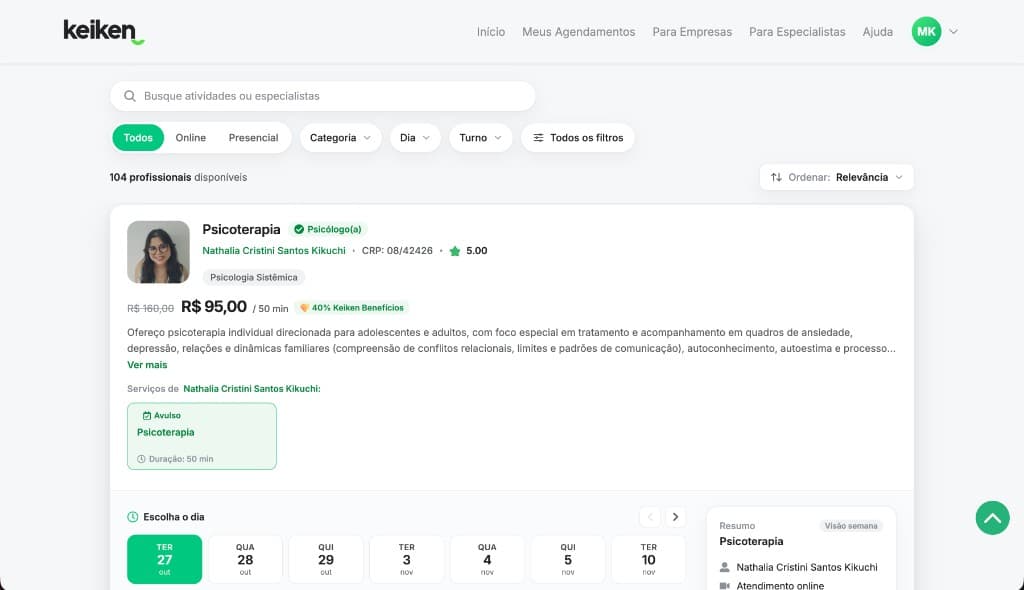
Task: Go to Início page
Action: [x=490, y=31]
